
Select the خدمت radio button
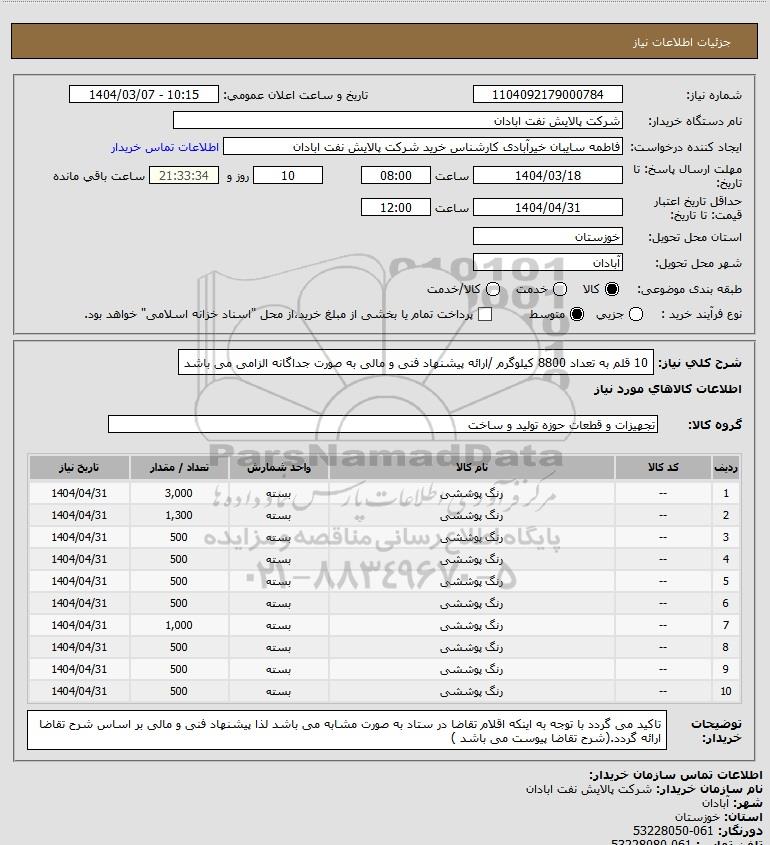point(560,289)
